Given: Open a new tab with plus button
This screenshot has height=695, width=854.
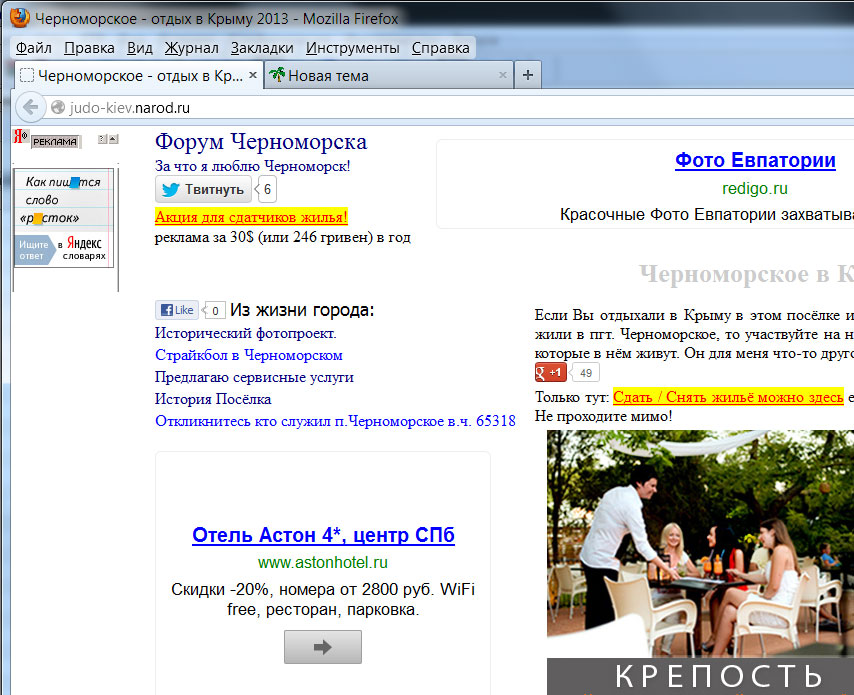Looking at the screenshot, I should [528, 75].
